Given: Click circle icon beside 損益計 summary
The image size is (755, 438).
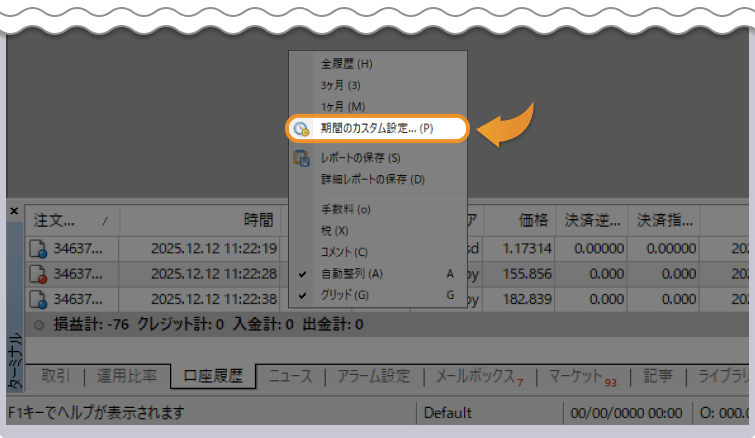Looking at the screenshot, I should pos(39,325).
